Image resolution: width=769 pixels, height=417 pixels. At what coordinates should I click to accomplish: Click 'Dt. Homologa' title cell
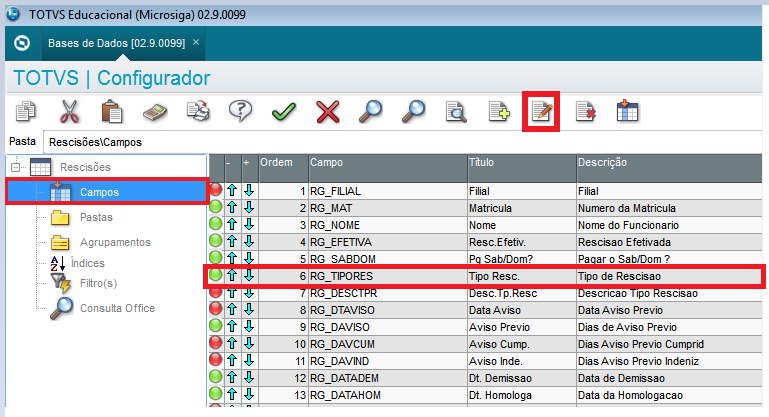point(522,395)
